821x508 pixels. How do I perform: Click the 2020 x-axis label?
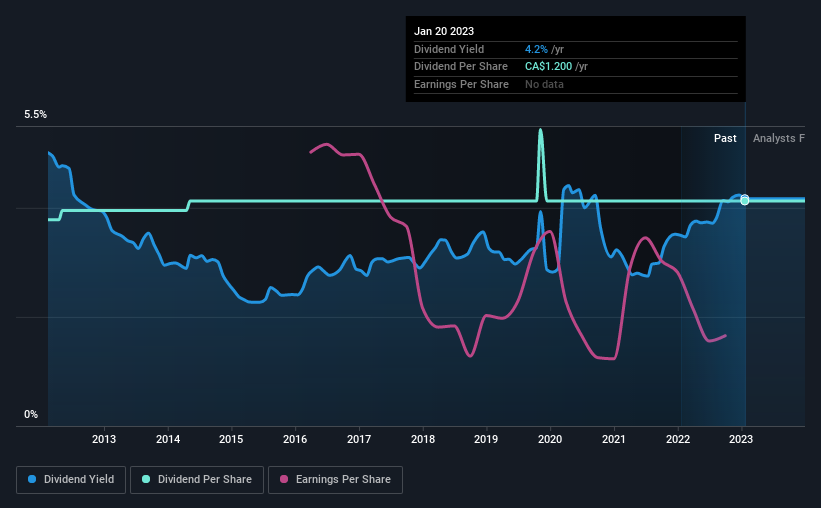[x=550, y=439]
